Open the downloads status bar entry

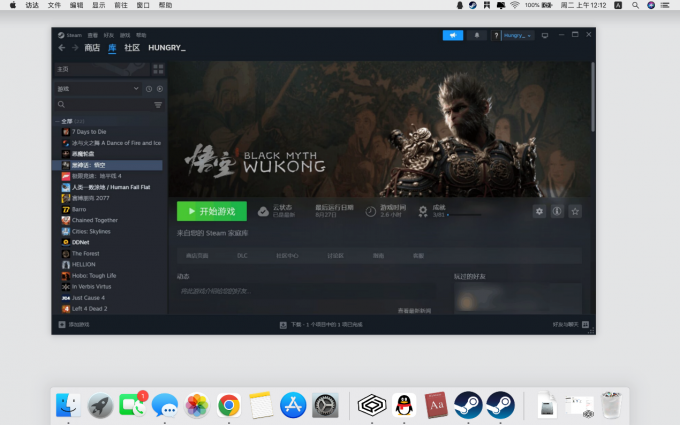coord(321,324)
